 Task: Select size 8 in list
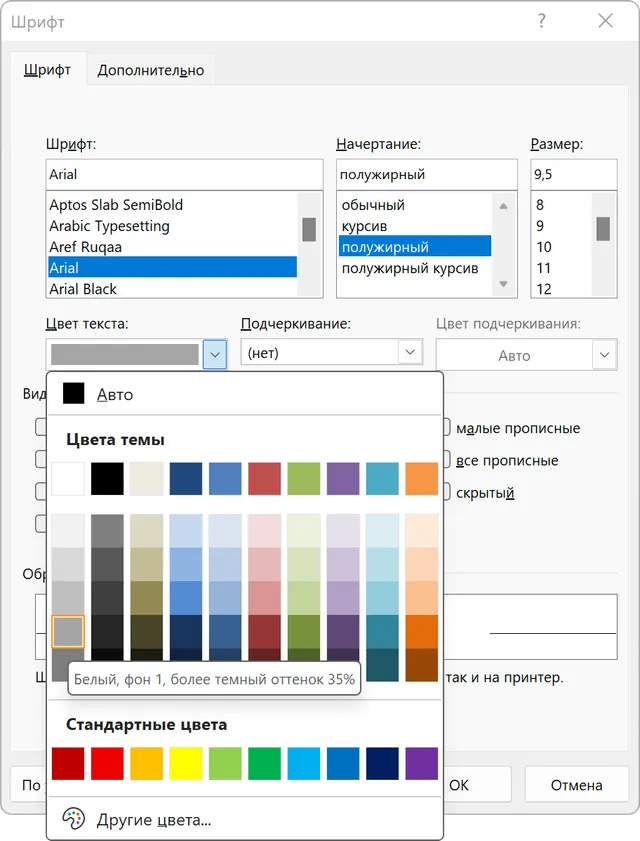[x=563, y=204]
